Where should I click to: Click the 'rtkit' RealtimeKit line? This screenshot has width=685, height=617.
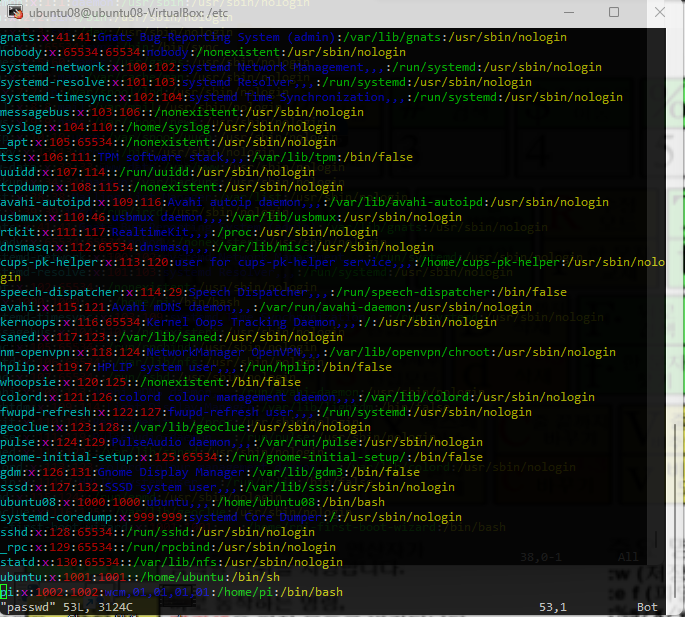click(x=189, y=232)
